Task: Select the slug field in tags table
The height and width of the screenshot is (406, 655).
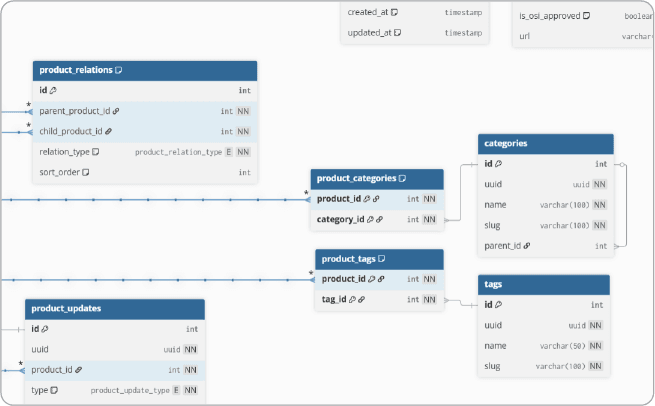Action: coord(493,366)
